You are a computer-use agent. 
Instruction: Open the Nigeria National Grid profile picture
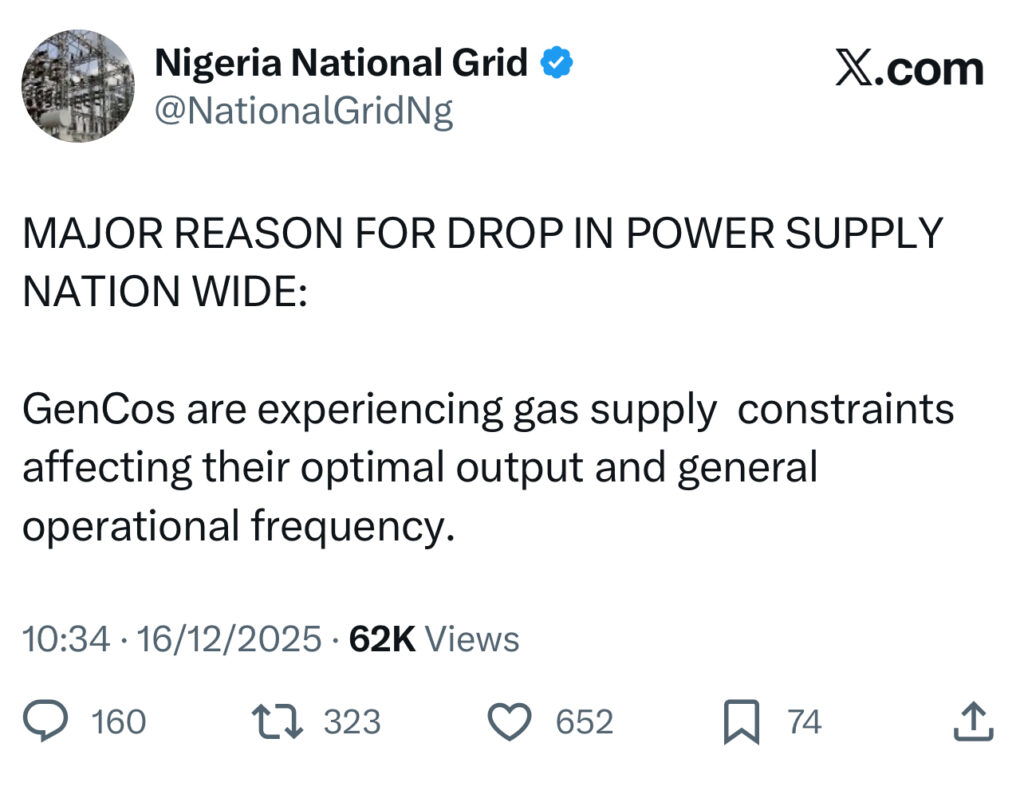pyautogui.click(x=77, y=85)
